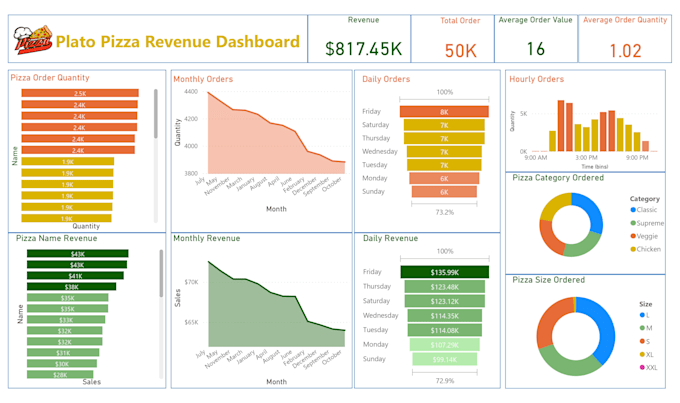Click the Daily Orders chart title

pos(386,79)
